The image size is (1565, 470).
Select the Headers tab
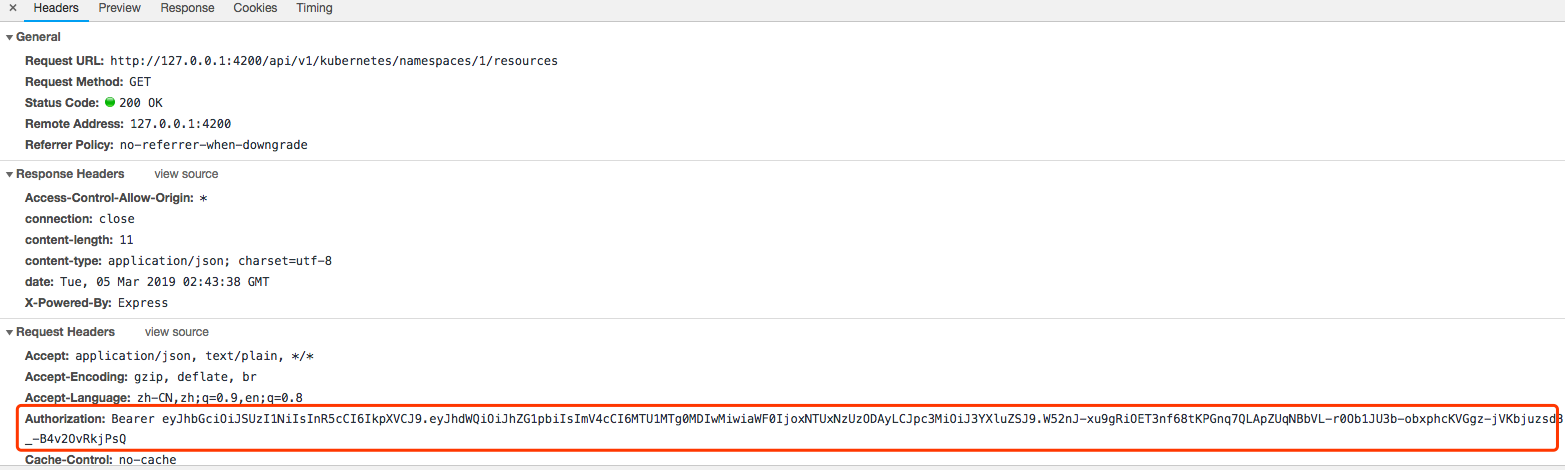click(x=56, y=8)
